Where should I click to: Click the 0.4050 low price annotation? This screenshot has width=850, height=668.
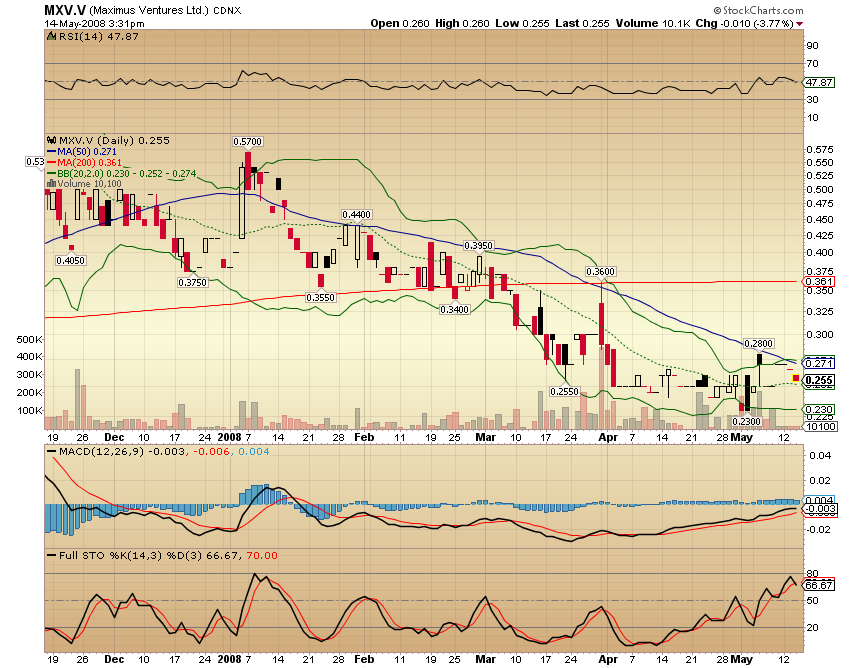pyautogui.click(x=70, y=261)
